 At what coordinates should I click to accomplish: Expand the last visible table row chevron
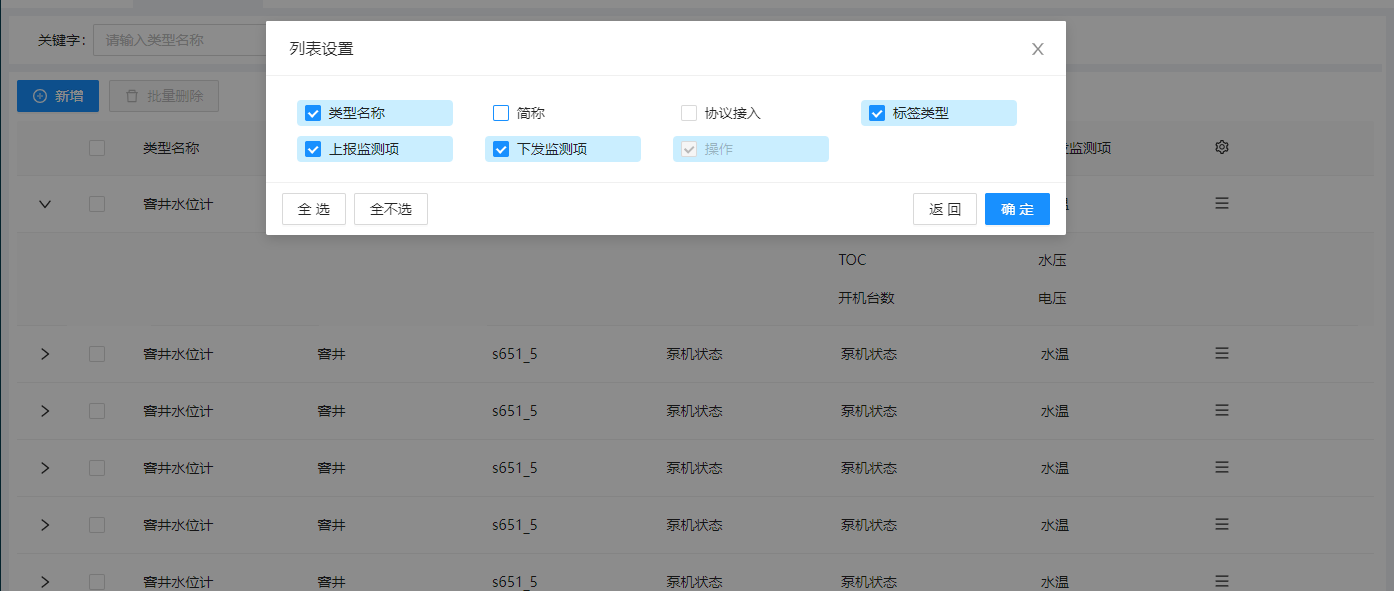tap(43, 580)
